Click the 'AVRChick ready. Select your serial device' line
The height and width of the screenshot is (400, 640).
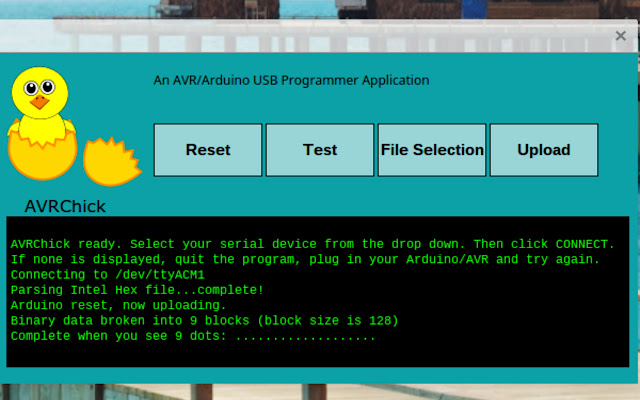tap(313, 244)
